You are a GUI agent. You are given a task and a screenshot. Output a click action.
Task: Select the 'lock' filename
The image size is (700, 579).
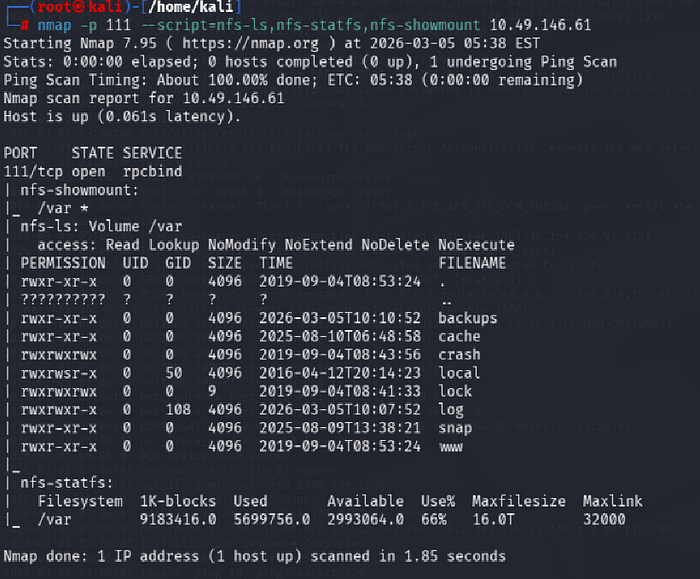pos(455,391)
